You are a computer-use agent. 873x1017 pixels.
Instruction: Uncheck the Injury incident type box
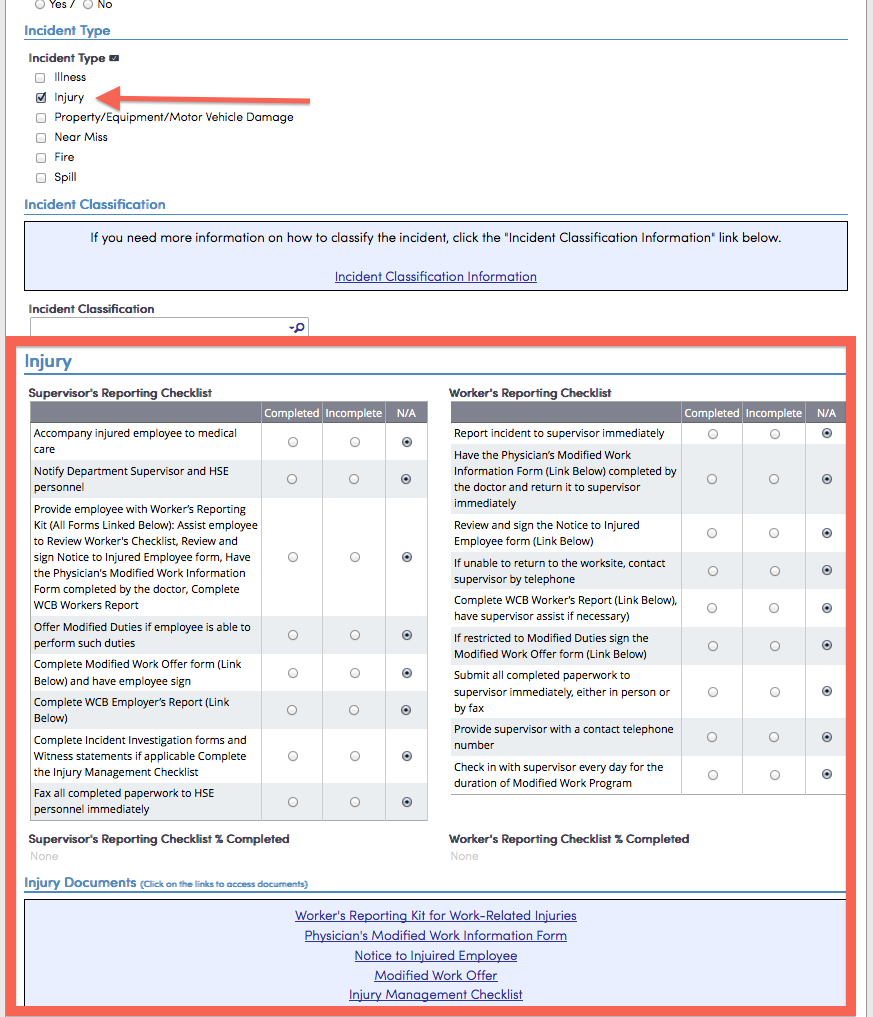coord(41,98)
